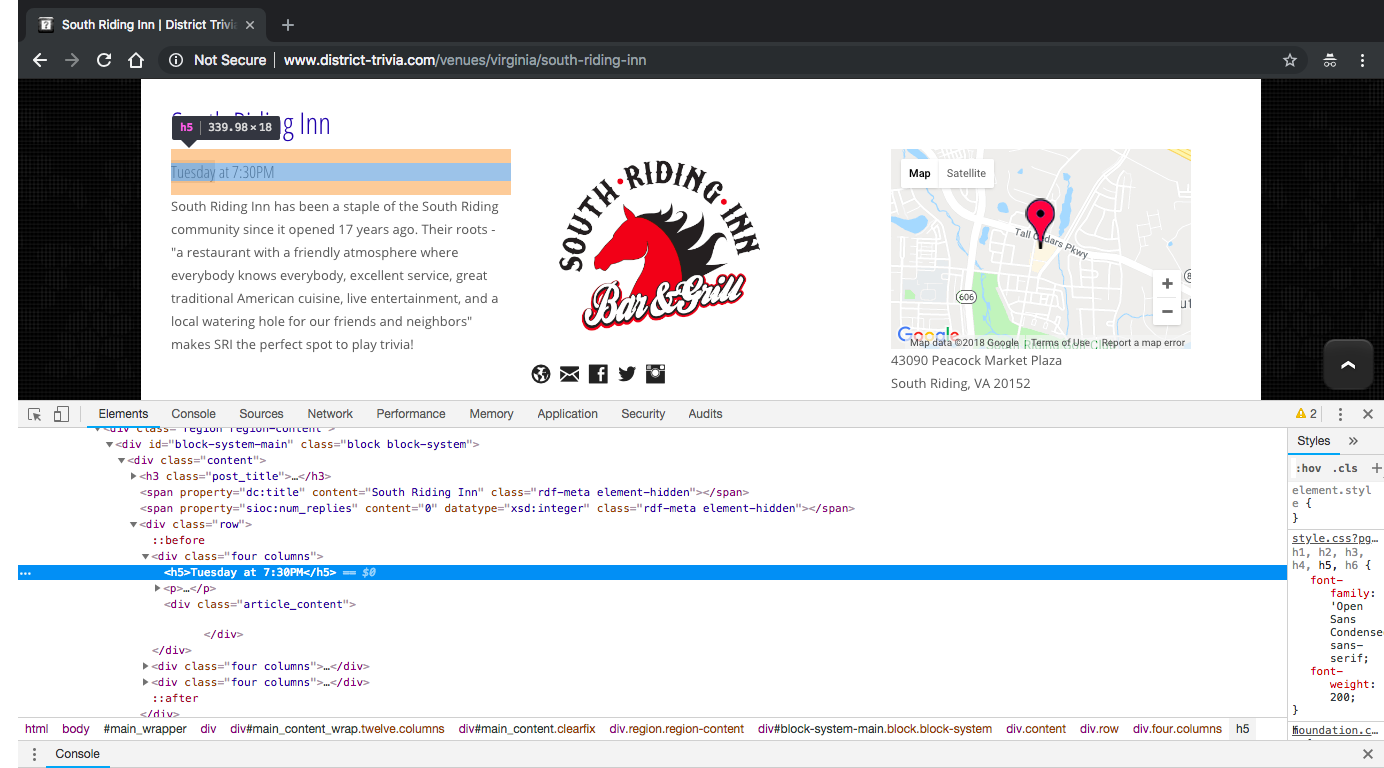
Task: Open a new browser tab
Action: pyautogui.click(x=288, y=25)
